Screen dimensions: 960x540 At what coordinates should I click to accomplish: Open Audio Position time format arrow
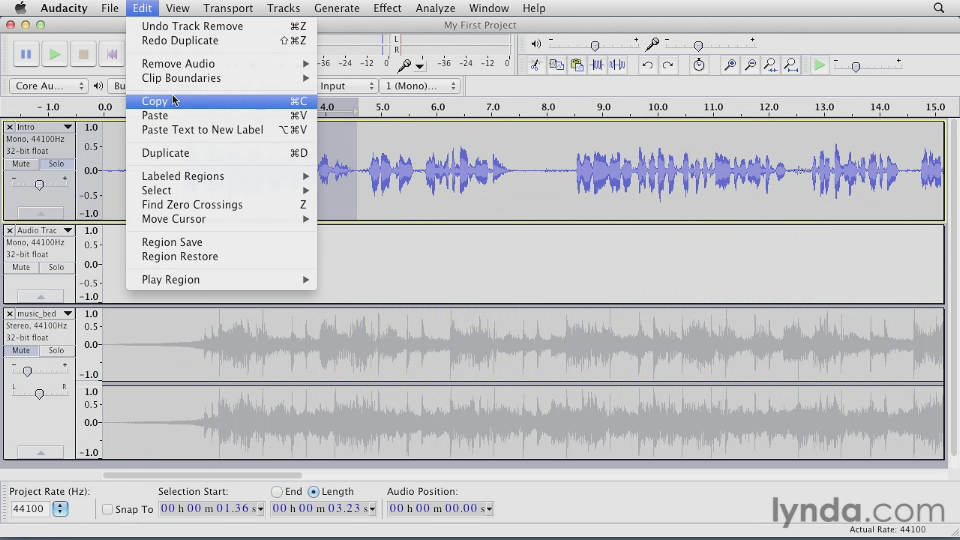click(x=489, y=509)
